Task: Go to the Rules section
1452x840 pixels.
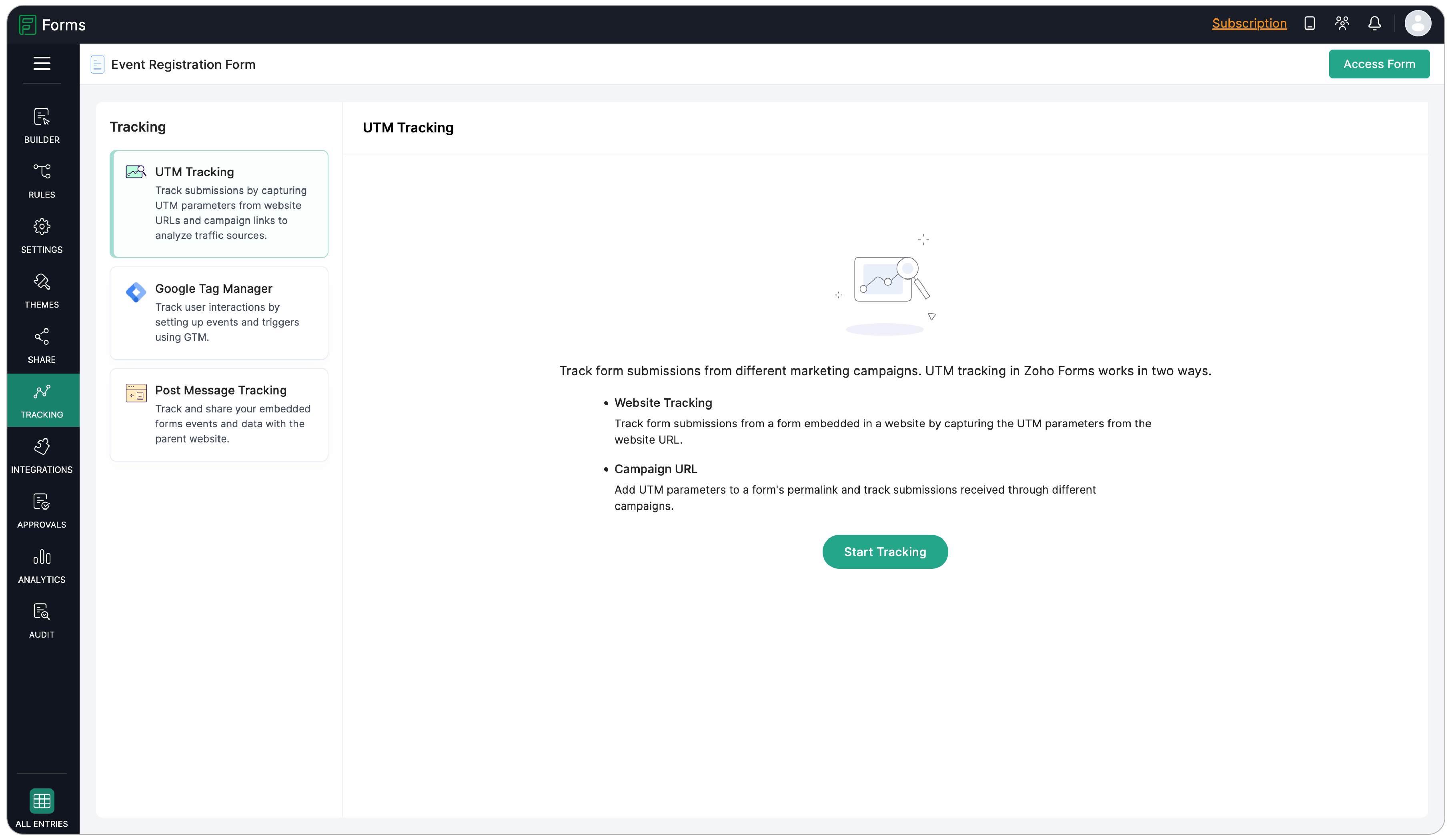Action: click(x=42, y=181)
